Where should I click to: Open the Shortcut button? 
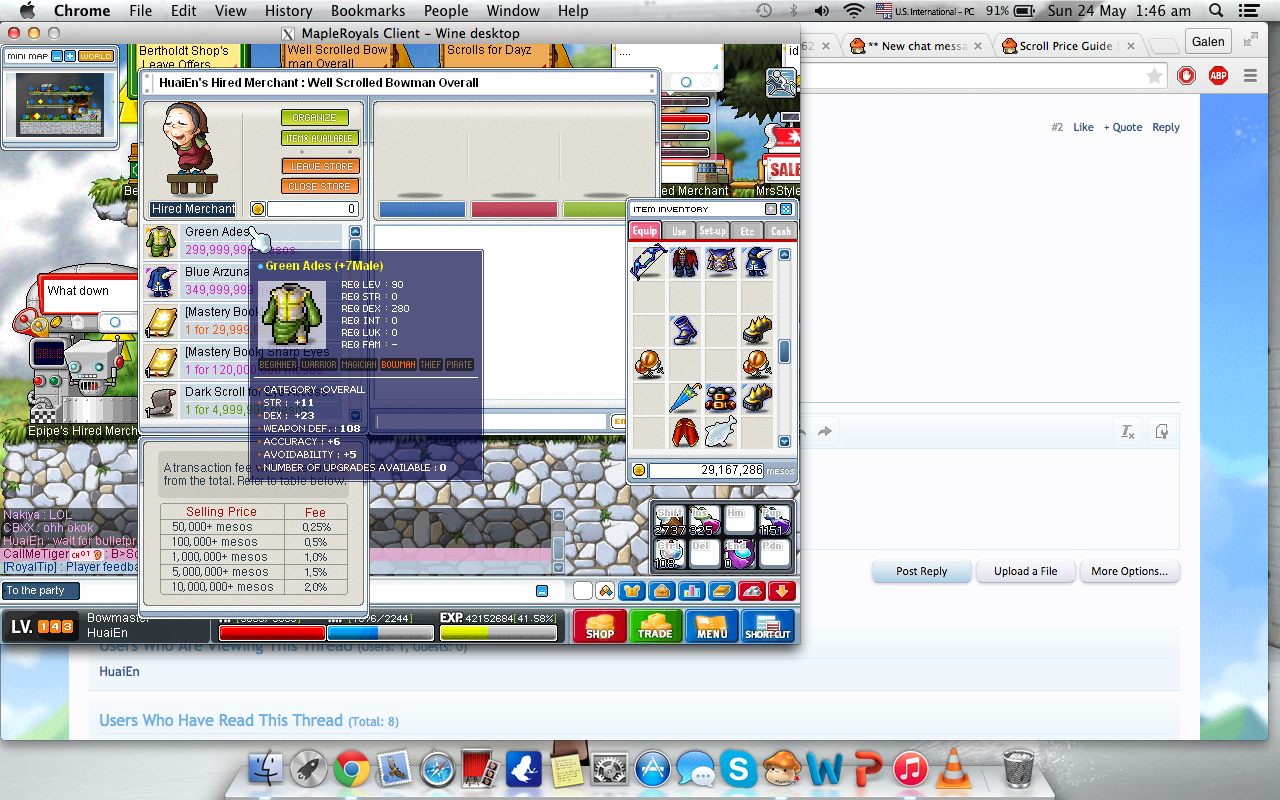(767, 626)
